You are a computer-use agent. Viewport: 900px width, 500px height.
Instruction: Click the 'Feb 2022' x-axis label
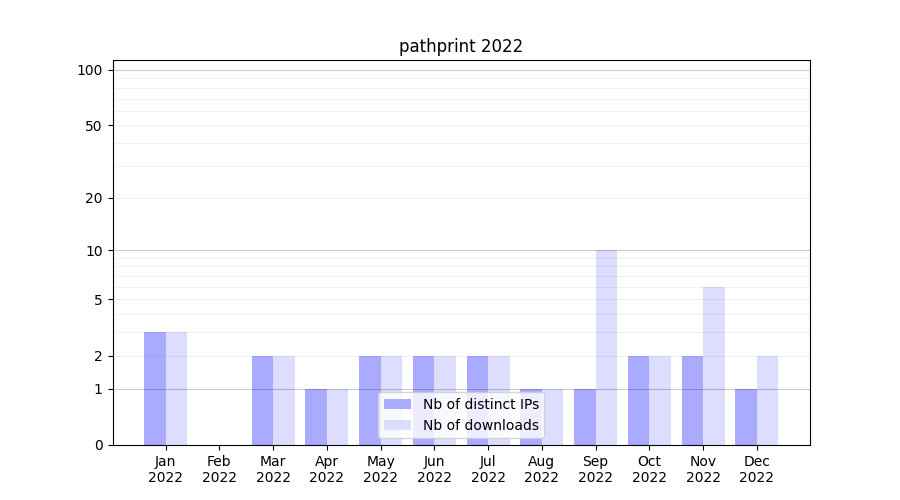pos(219,469)
